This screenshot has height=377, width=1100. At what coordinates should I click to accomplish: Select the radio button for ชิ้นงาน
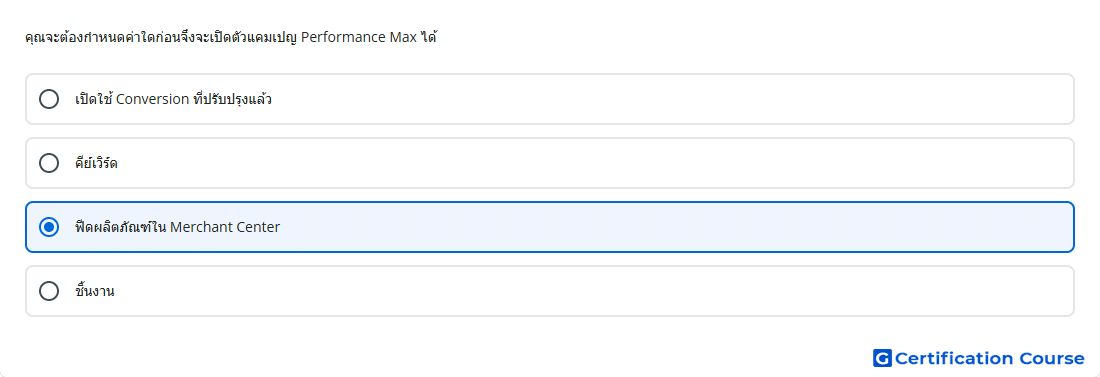[x=49, y=291]
